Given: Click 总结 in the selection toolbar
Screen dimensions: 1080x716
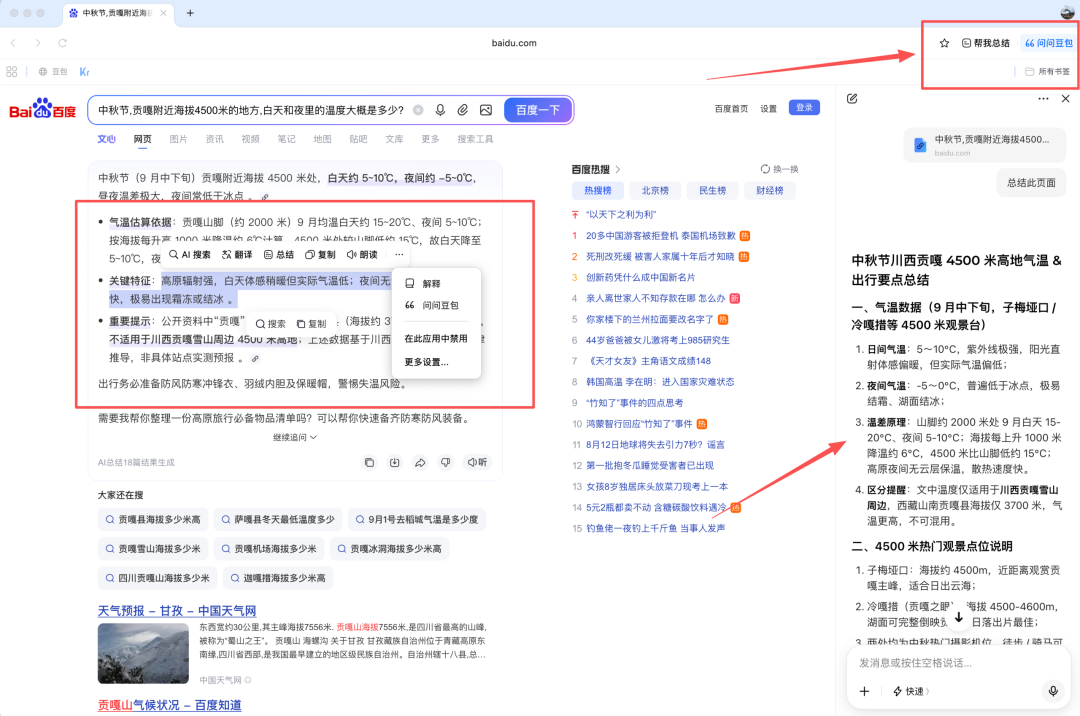Looking at the screenshot, I should (x=279, y=255).
